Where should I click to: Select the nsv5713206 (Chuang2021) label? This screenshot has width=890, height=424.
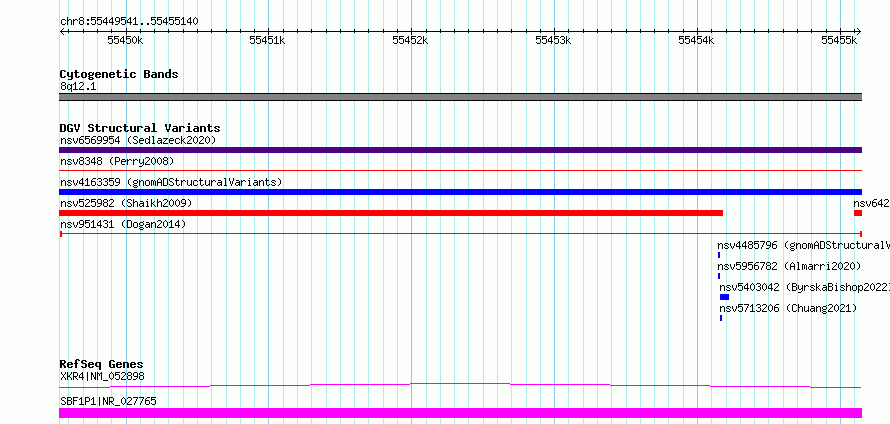[788, 308]
